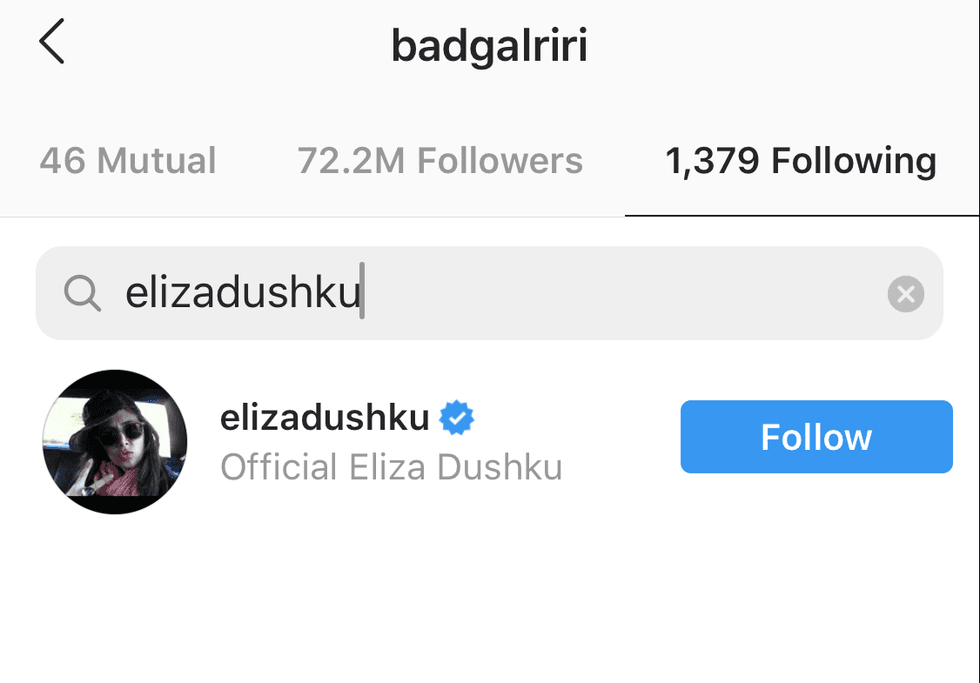Follow the elizadushku account
Image resolution: width=980 pixels, height=683 pixels.
pyautogui.click(x=816, y=437)
